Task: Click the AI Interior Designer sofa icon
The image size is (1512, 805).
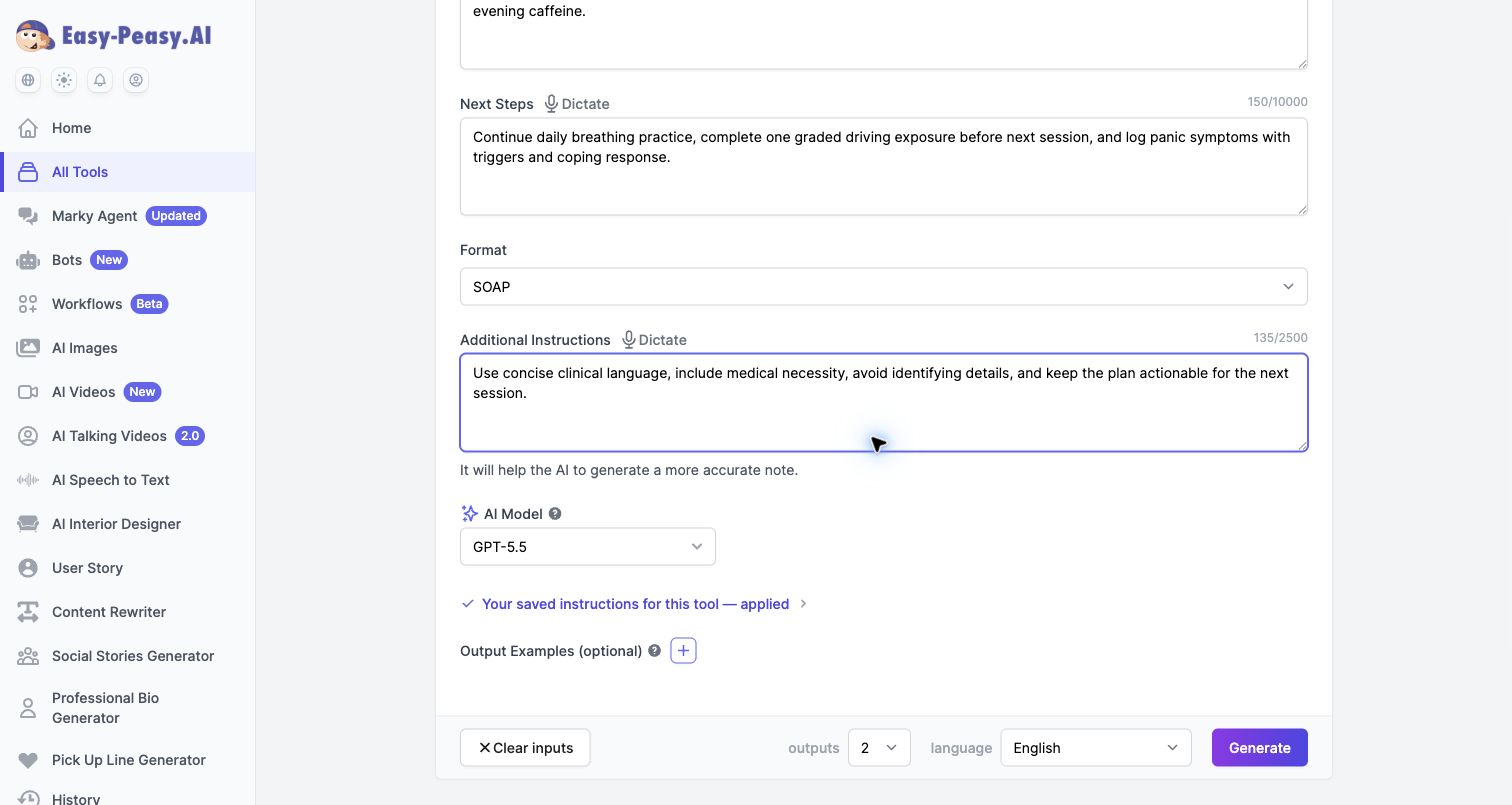Action: coord(28,524)
